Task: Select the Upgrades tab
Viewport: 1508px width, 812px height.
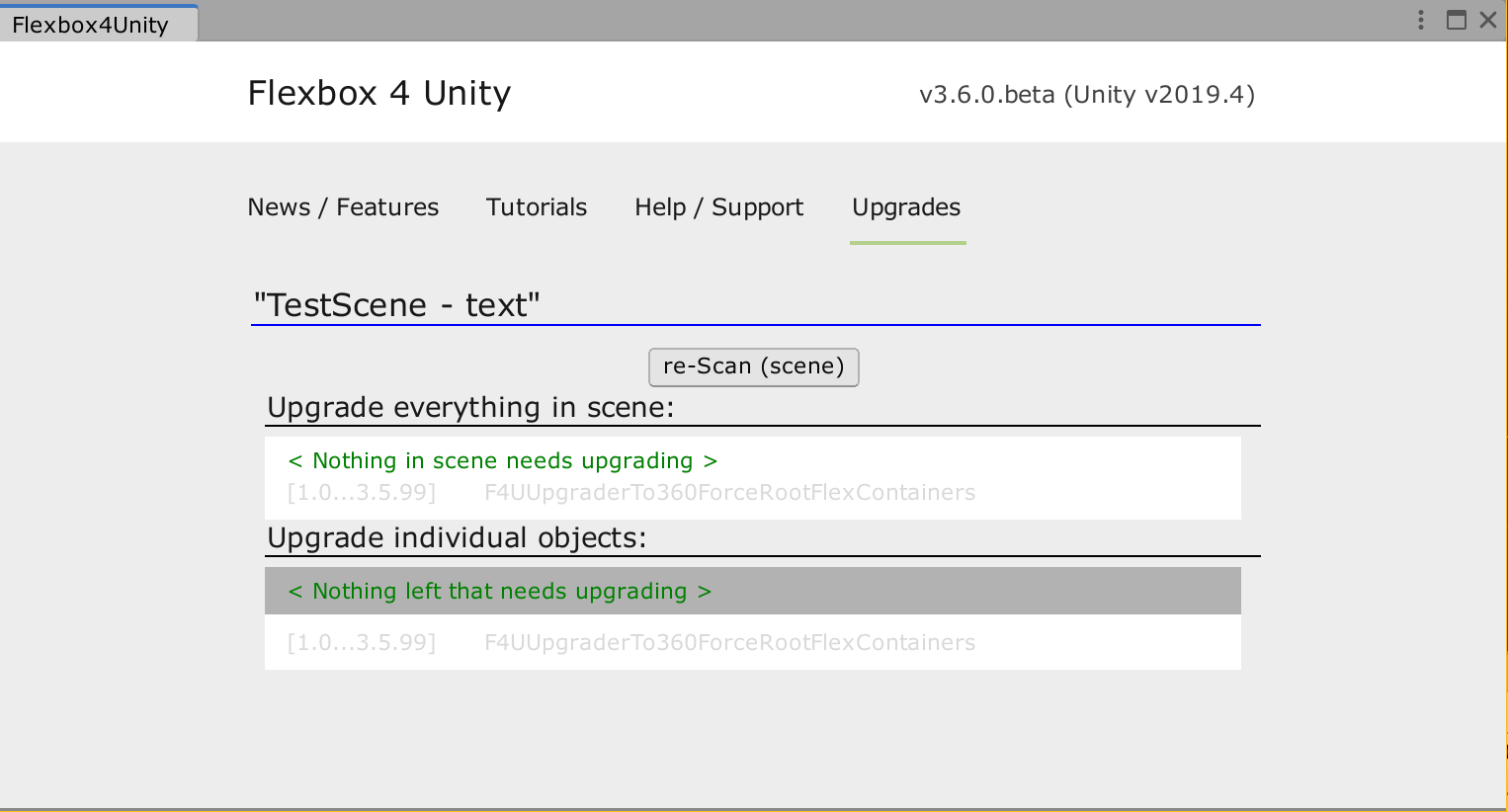Action: pyautogui.click(x=906, y=207)
